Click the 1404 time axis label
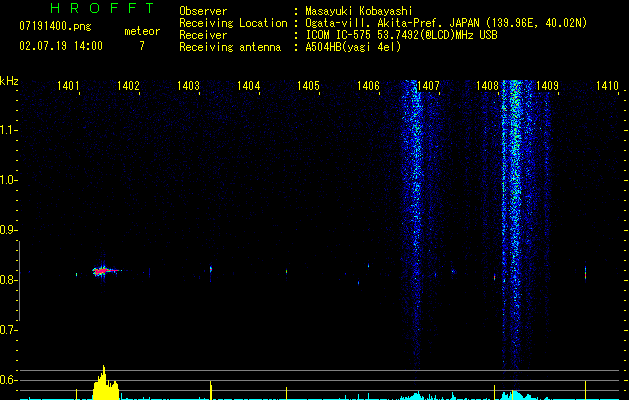 click(x=248, y=86)
